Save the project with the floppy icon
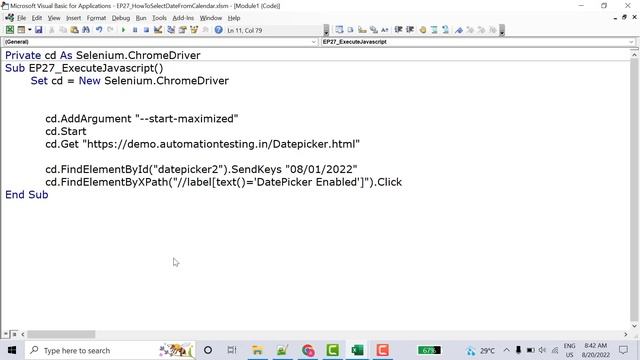640x360 pixels. click(38, 30)
